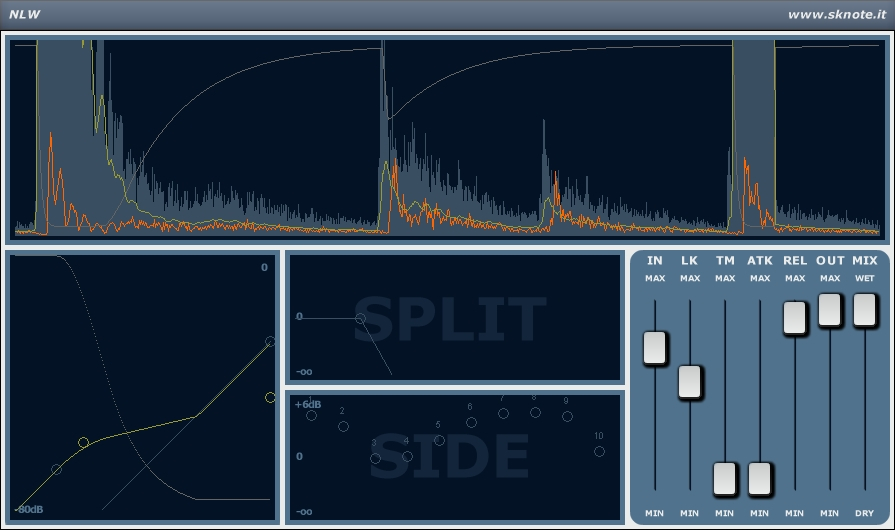Screen dimensions: 895x530
Task: Select SIDE band node 7
Action: tap(503, 413)
